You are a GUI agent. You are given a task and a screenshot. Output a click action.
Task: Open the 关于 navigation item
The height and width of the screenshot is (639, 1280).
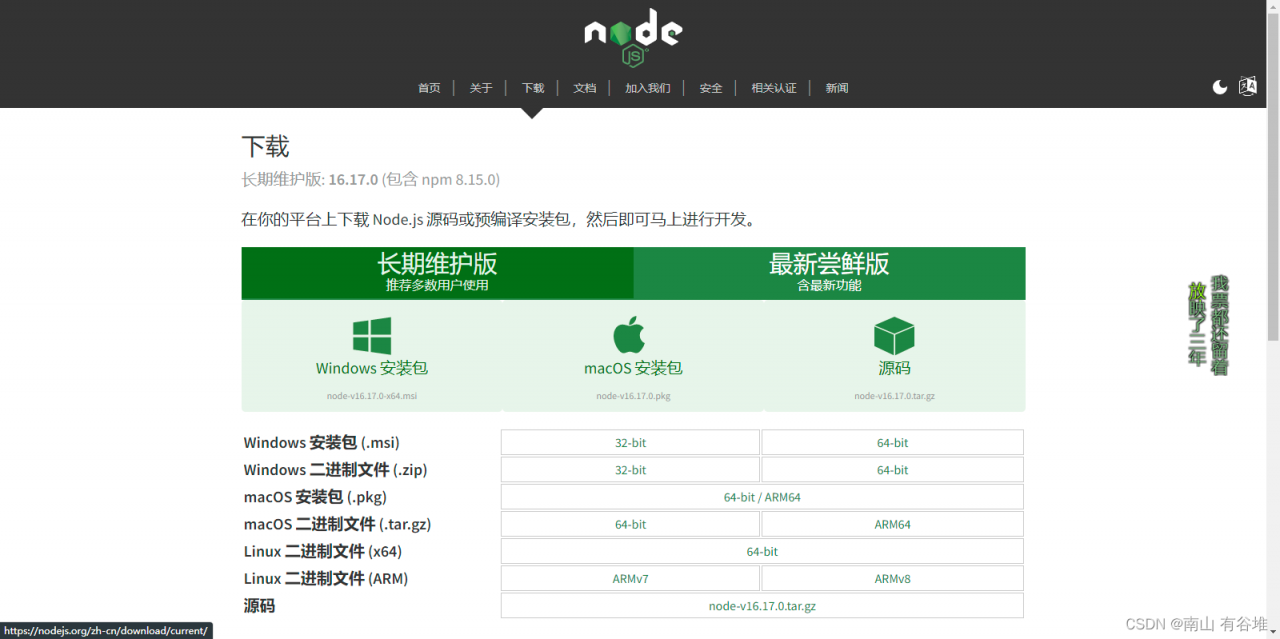(481, 88)
